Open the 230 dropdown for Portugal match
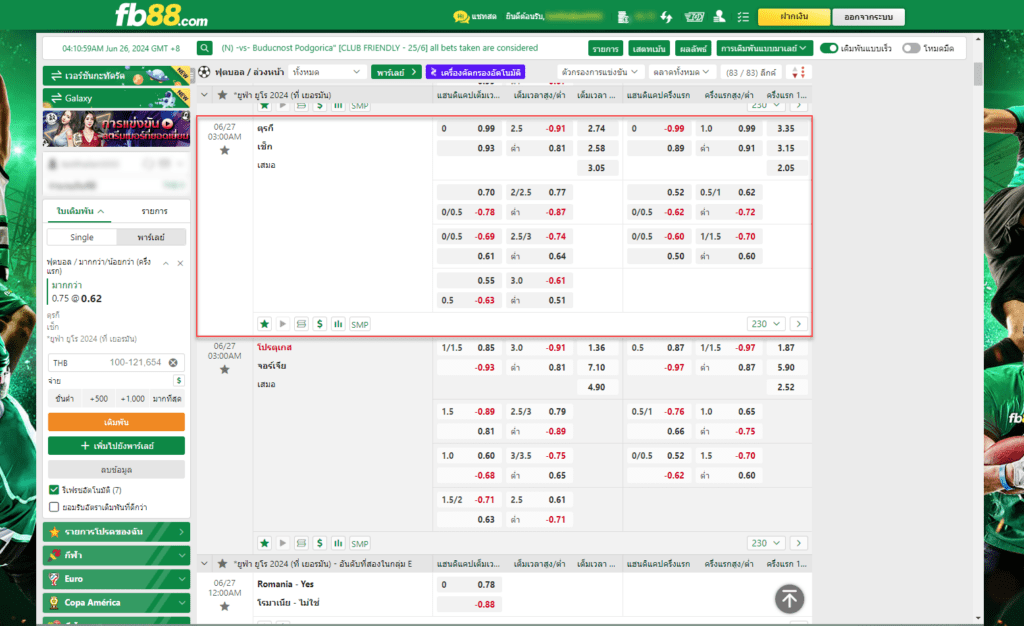The image size is (1024, 626). 765,543
